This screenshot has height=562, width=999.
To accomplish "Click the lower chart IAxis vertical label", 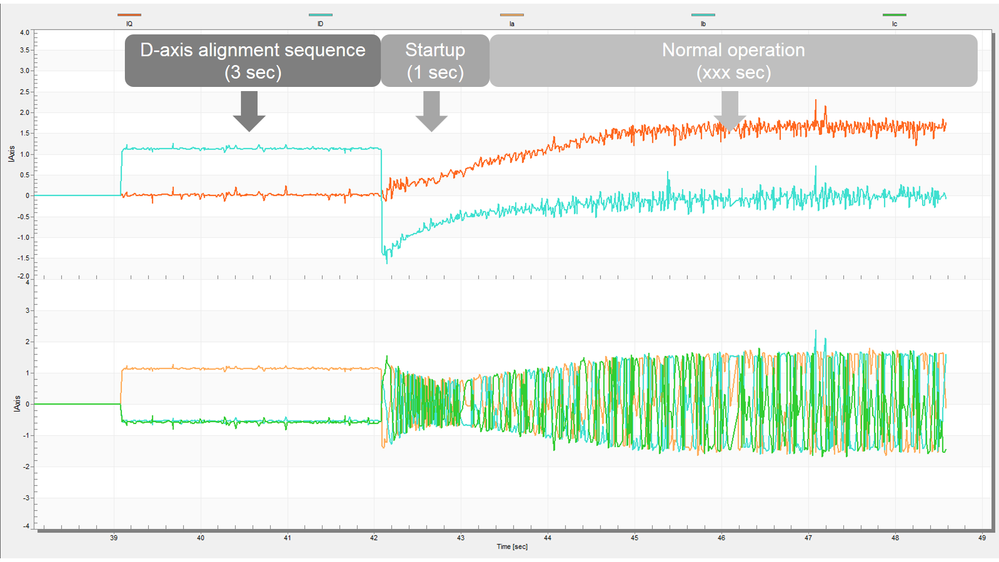I will click(17, 403).
